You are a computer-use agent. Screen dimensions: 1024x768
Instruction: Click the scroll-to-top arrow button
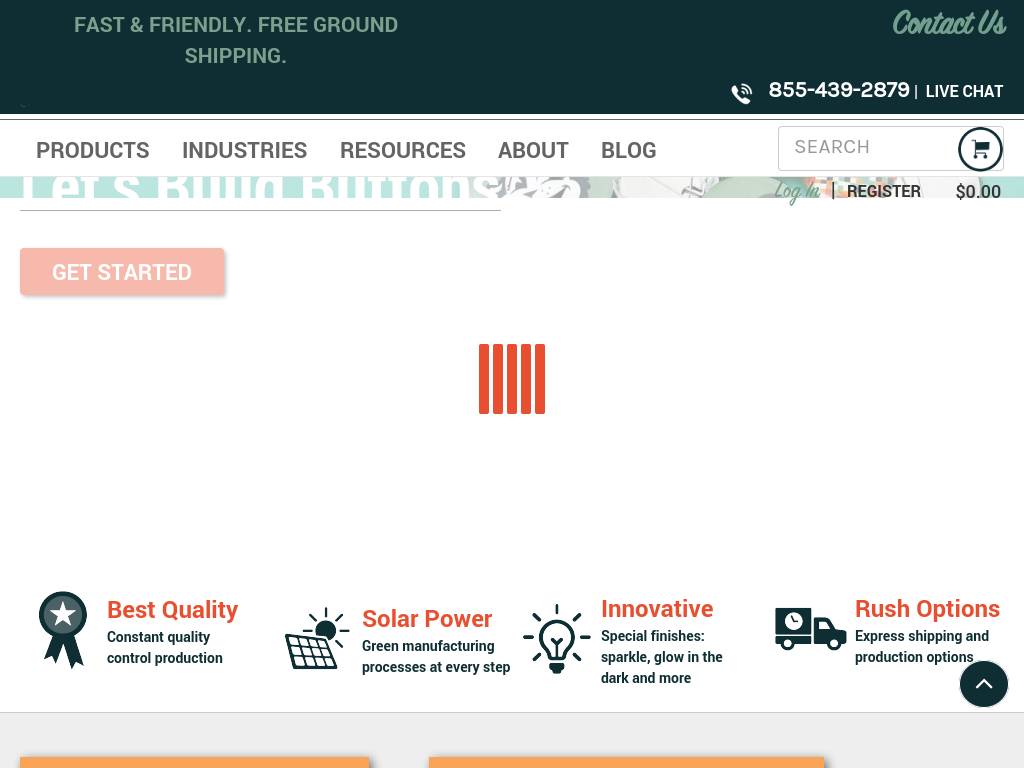pyautogui.click(x=984, y=684)
